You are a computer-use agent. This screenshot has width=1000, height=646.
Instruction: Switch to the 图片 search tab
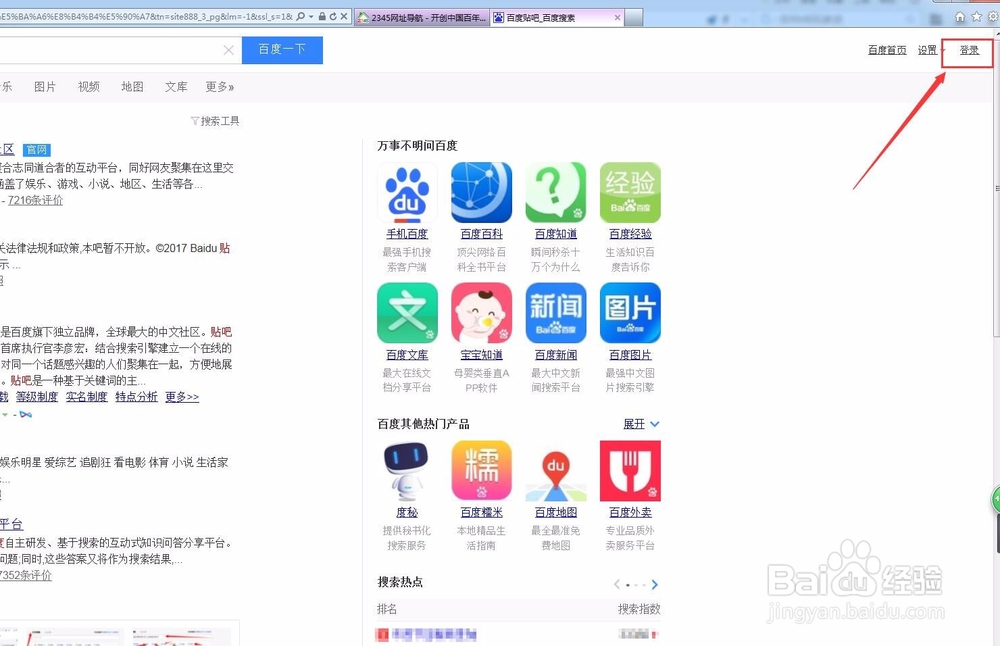pos(46,86)
